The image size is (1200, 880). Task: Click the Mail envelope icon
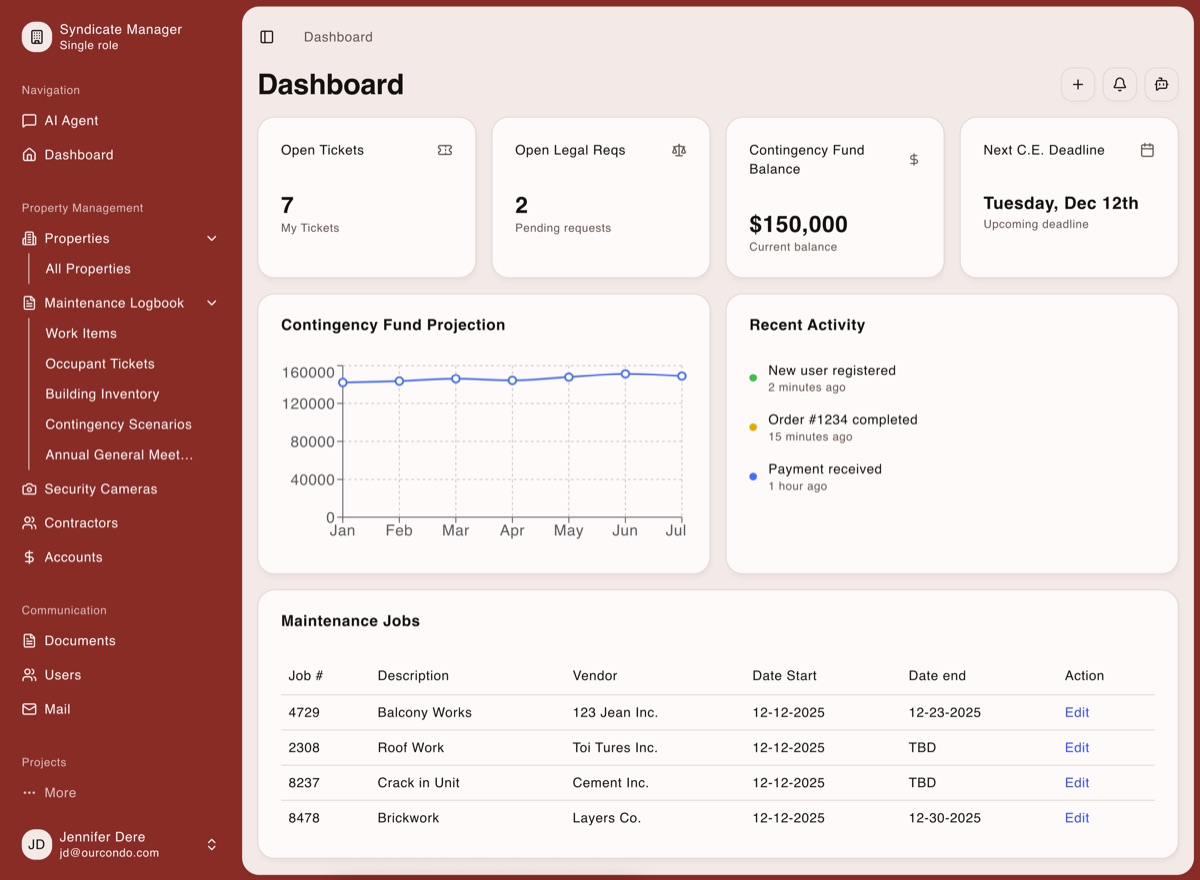click(29, 709)
